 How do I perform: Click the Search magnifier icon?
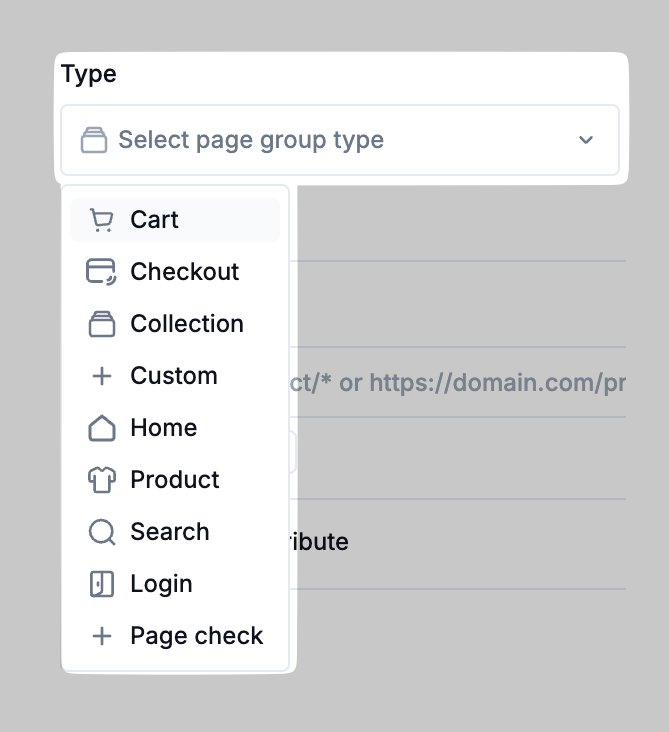tap(101, 532)
